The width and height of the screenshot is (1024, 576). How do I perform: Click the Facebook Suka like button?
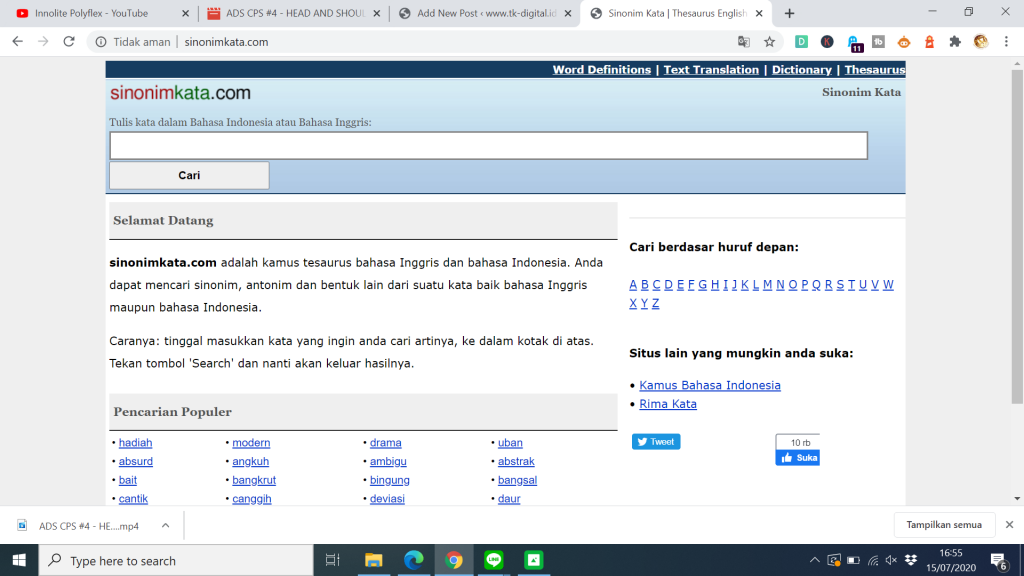[x=798, y=457]
